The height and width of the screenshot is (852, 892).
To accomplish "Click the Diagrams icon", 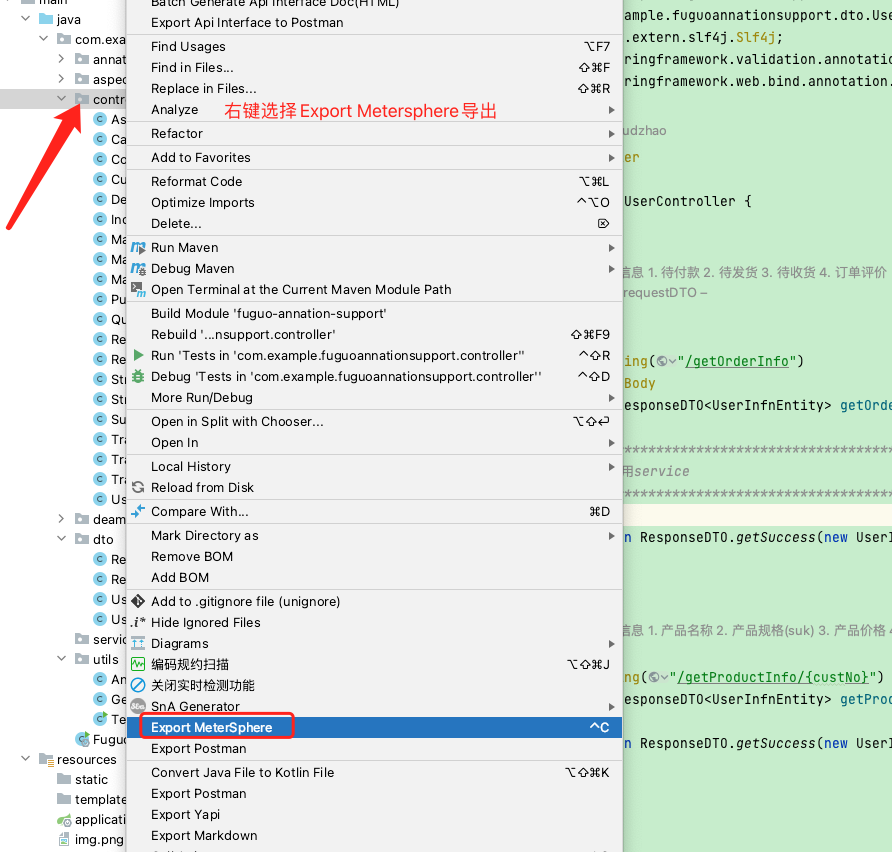I will [x=138, y=643].
